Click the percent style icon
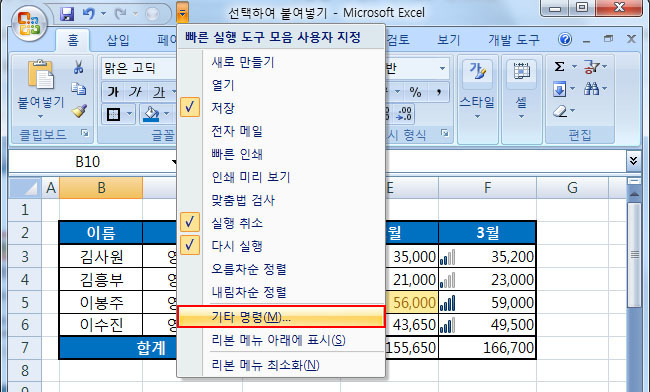 pos(415,91)
